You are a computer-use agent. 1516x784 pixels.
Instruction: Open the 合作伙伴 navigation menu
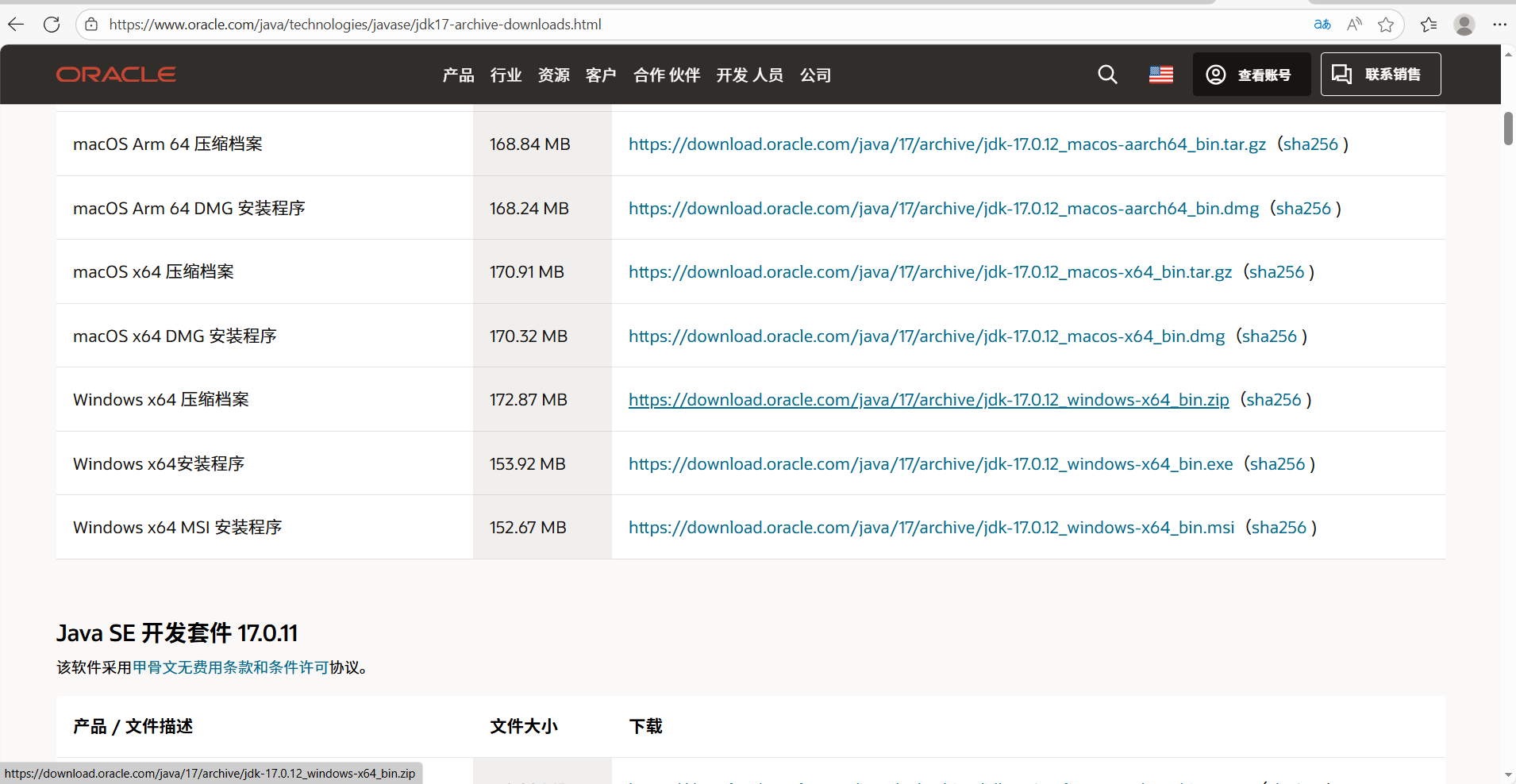[667, 75]
